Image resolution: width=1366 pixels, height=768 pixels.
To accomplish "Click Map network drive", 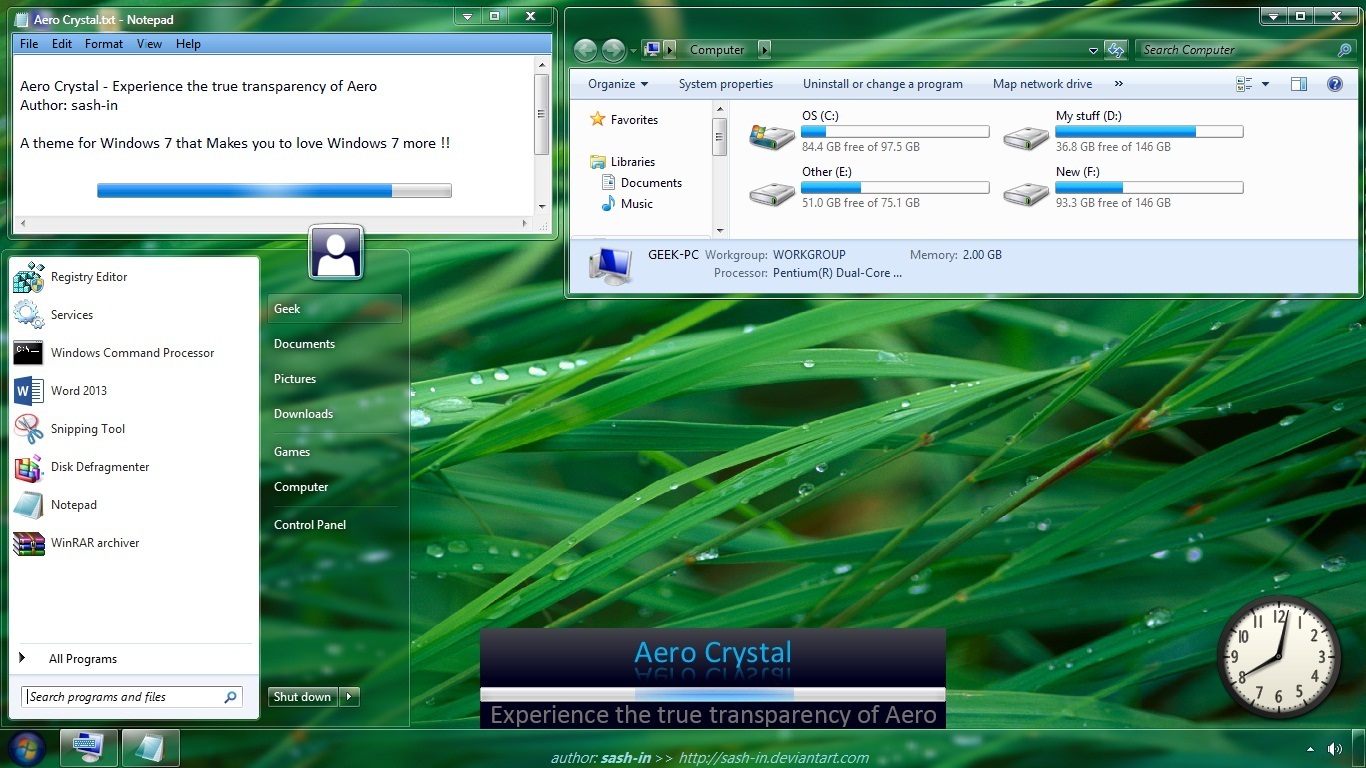I will click(1042, 84).
